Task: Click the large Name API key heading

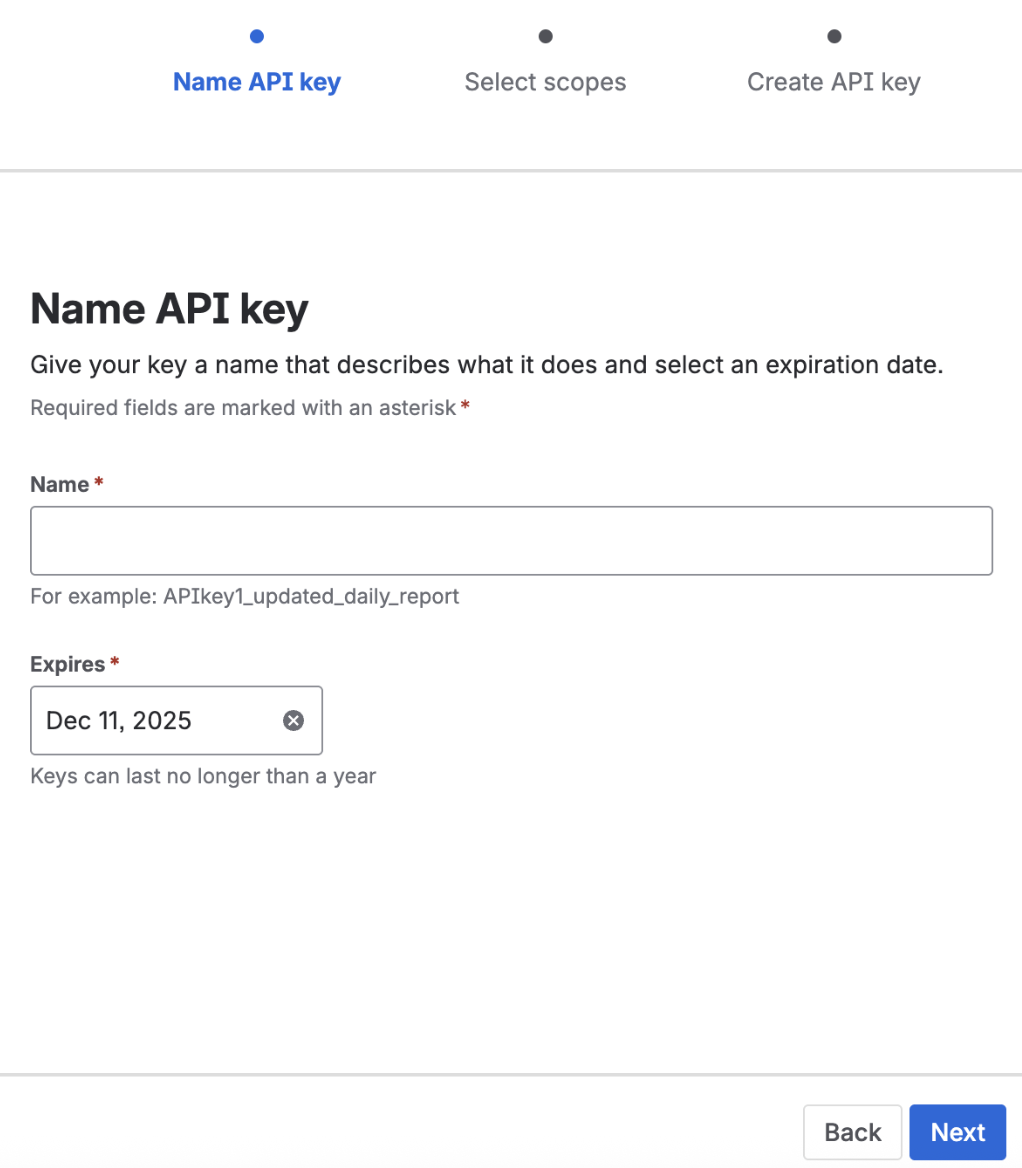Action: (x=170, y=310)
